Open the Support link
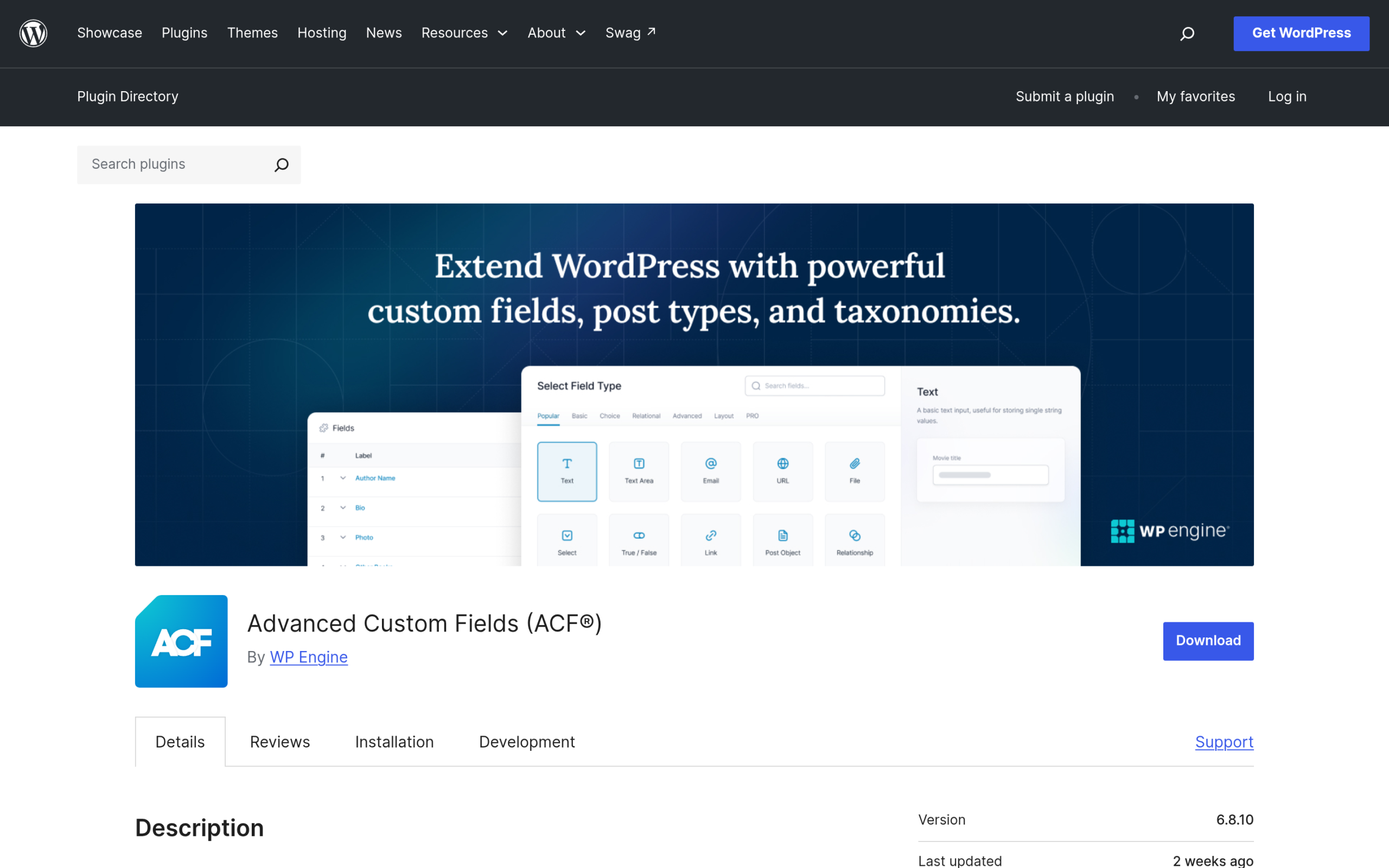The width and height of the screenshot is (1389, 868). 1224,742
